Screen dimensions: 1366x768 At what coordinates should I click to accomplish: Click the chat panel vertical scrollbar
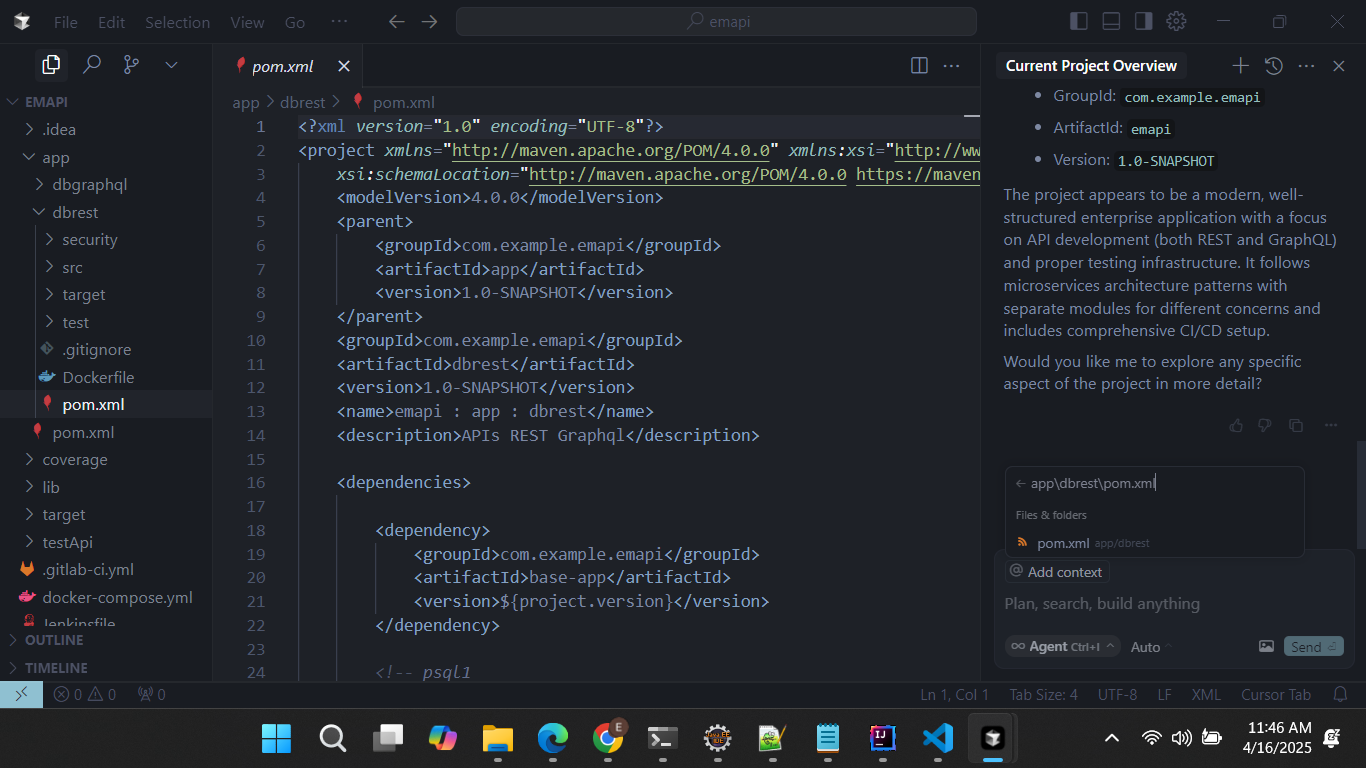[x=1360, y=494]
